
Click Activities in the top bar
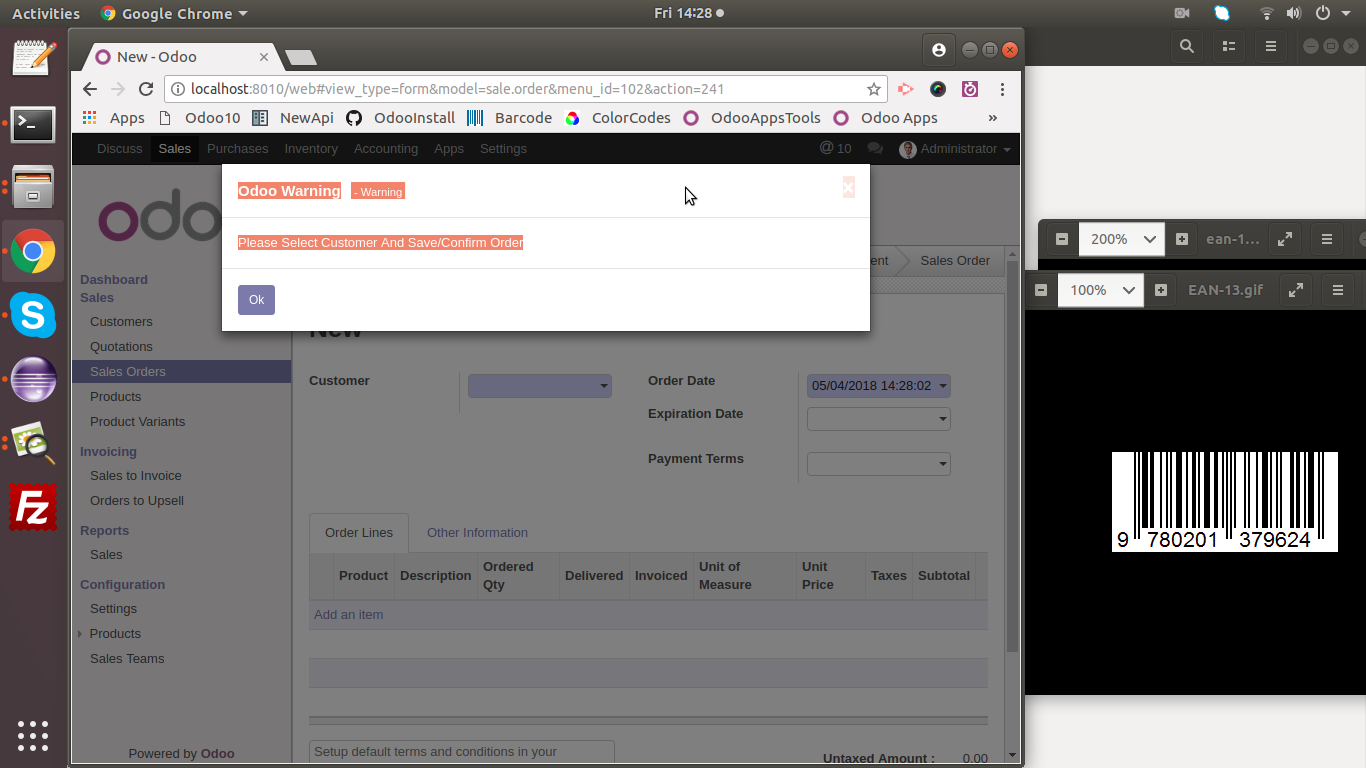46,14
